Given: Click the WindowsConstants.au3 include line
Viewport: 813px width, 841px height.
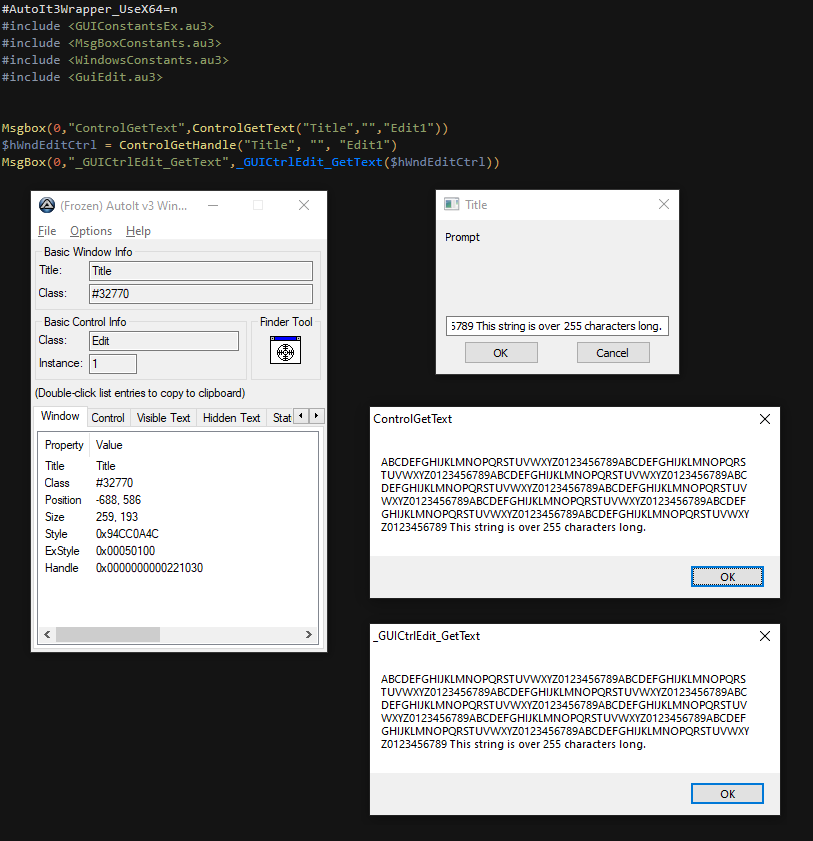Looking at the screenshot, I should (115, 60).
